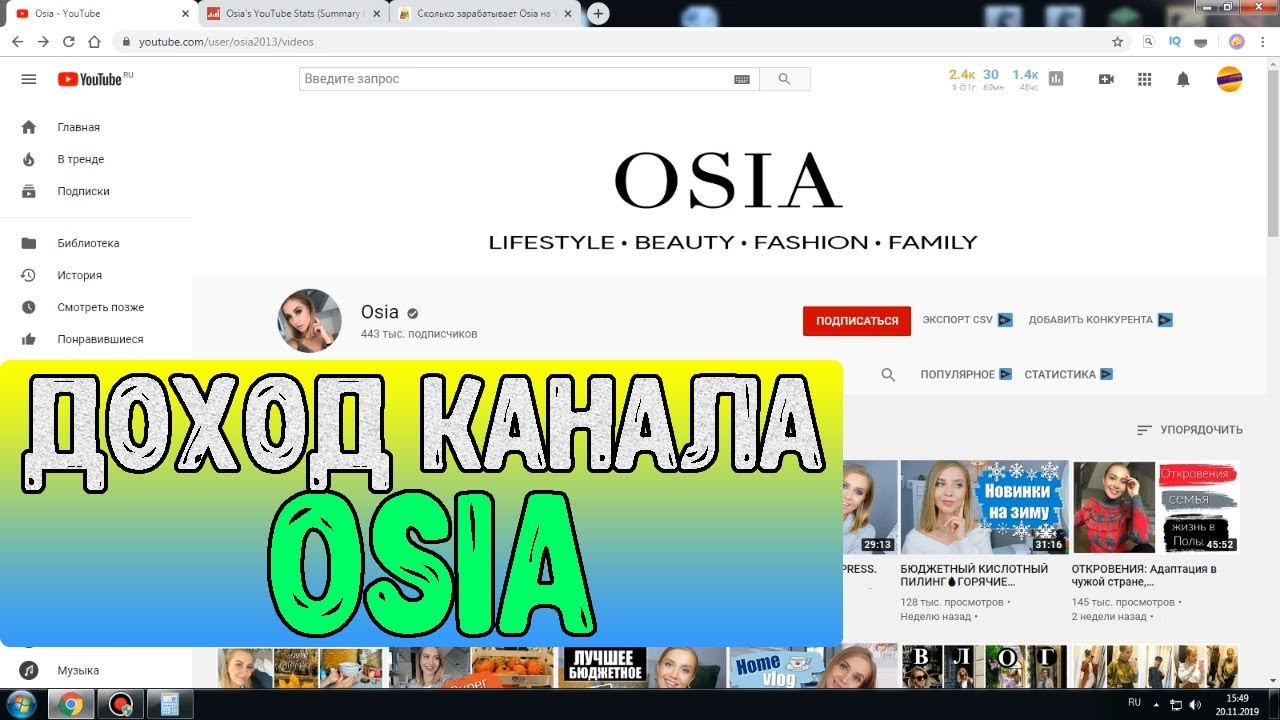This screenshot has width=1280, height=720.
Task: Click Добавить конкурента button
Action: 1100,320
